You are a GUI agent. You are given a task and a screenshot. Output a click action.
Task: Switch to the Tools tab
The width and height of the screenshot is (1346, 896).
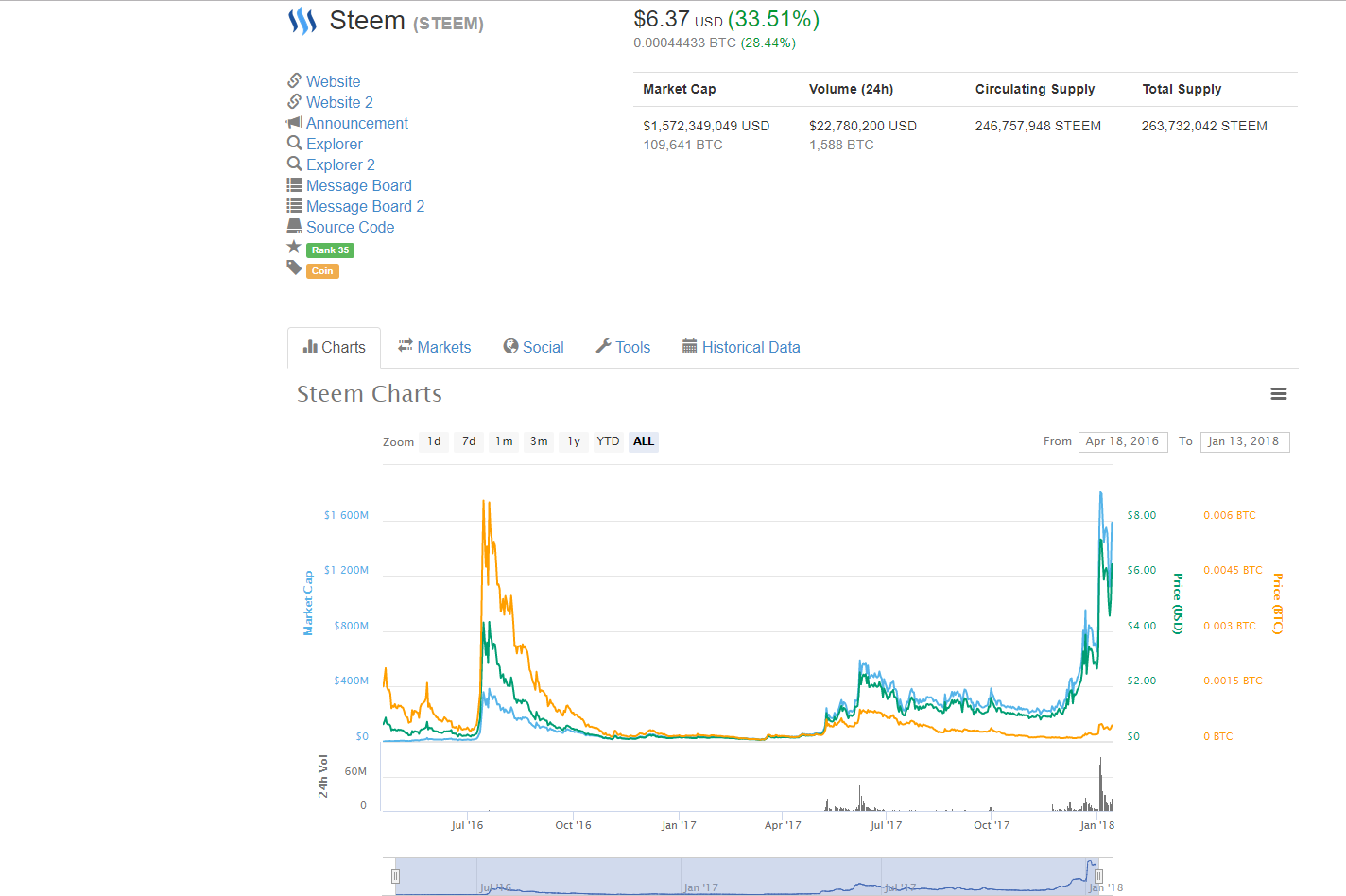tap(623, 348)
